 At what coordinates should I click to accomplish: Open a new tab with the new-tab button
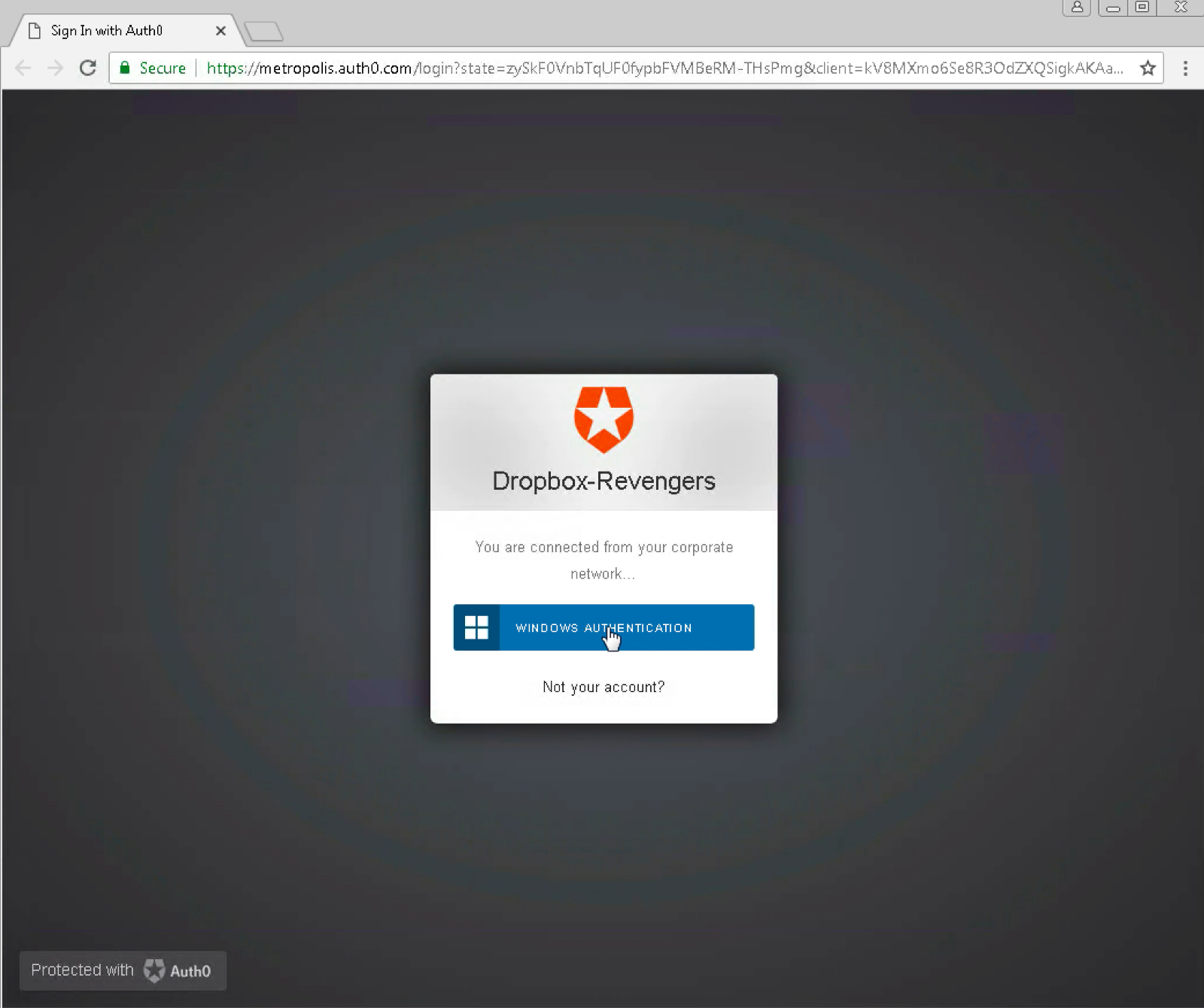pyautogui.click(x=263, y=32)
